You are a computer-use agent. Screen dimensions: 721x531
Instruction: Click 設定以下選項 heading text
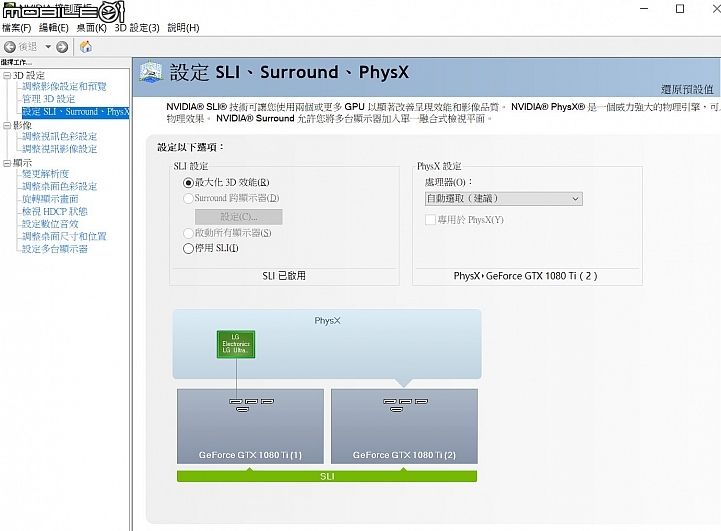[190, 147]
